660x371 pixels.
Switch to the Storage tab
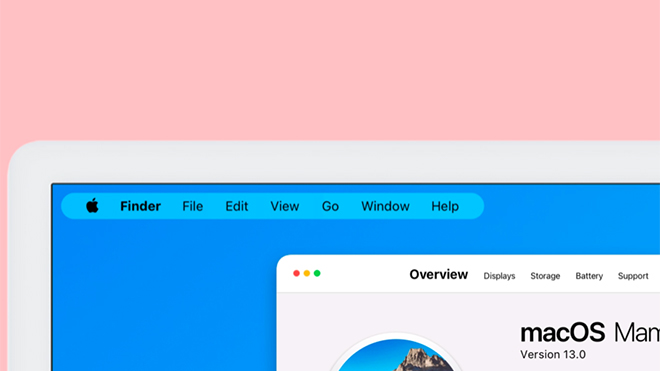pos(545,276)
